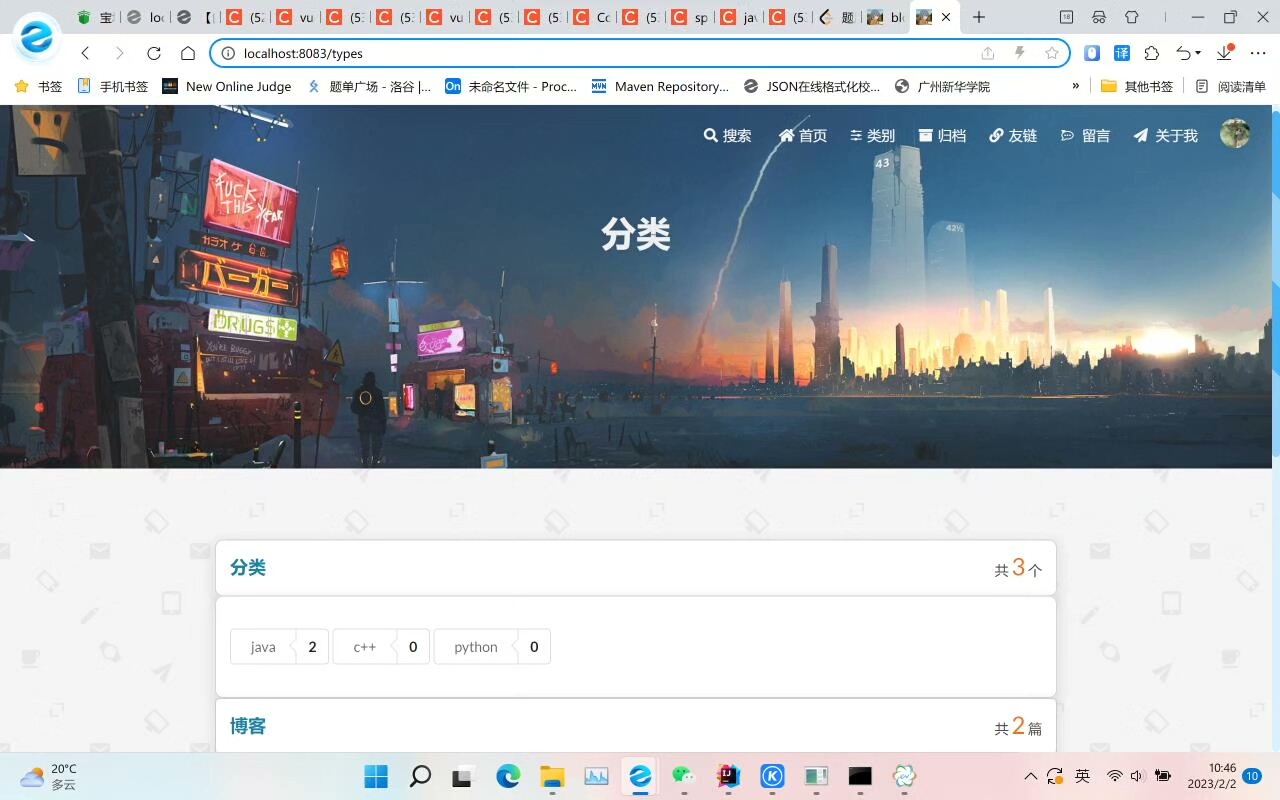1280x800 pixels.
Task: Open the terminal window from taskbar
Action: tap(860, 776)
